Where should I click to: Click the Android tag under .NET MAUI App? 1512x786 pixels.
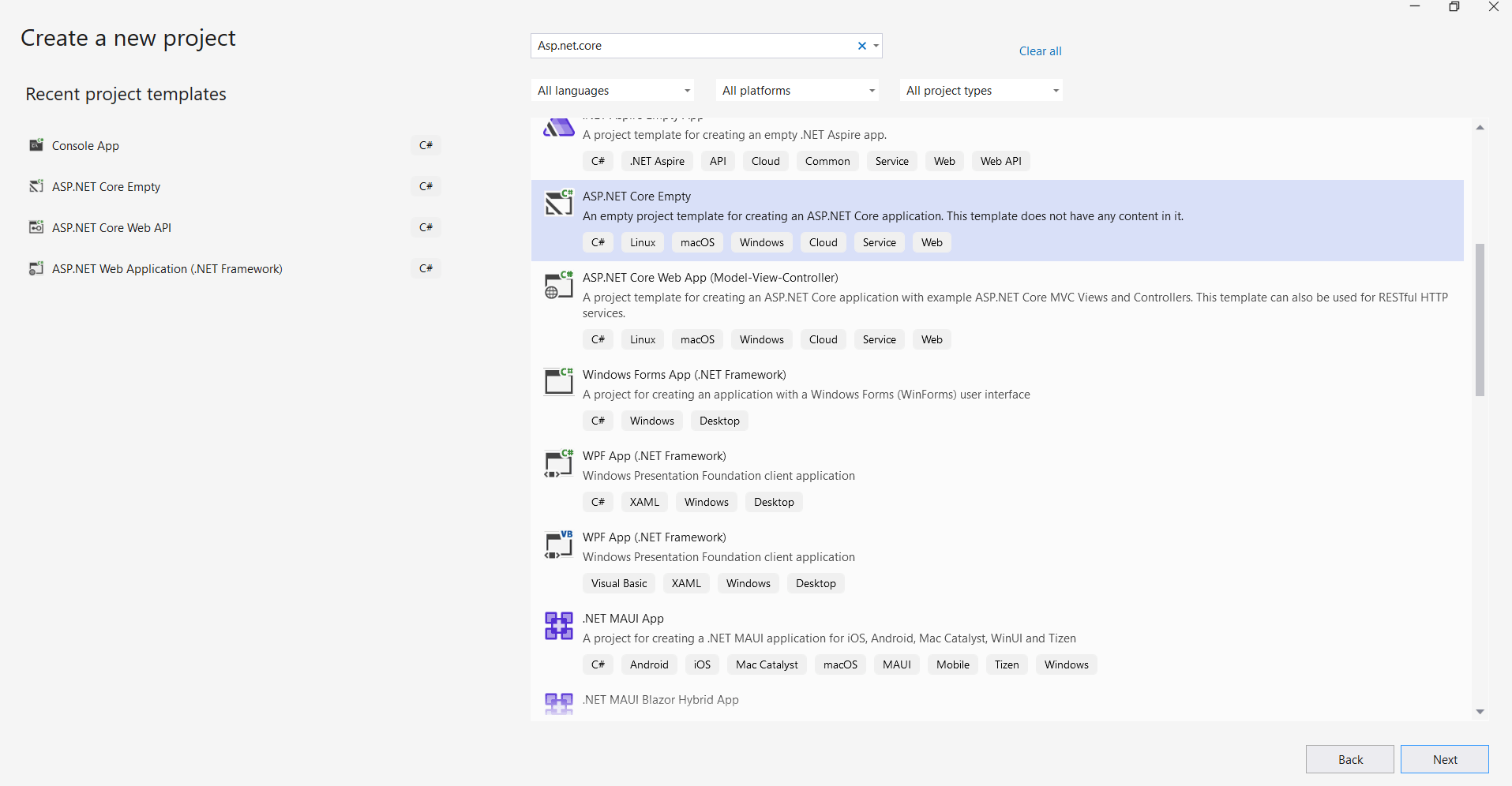(649, 664)
